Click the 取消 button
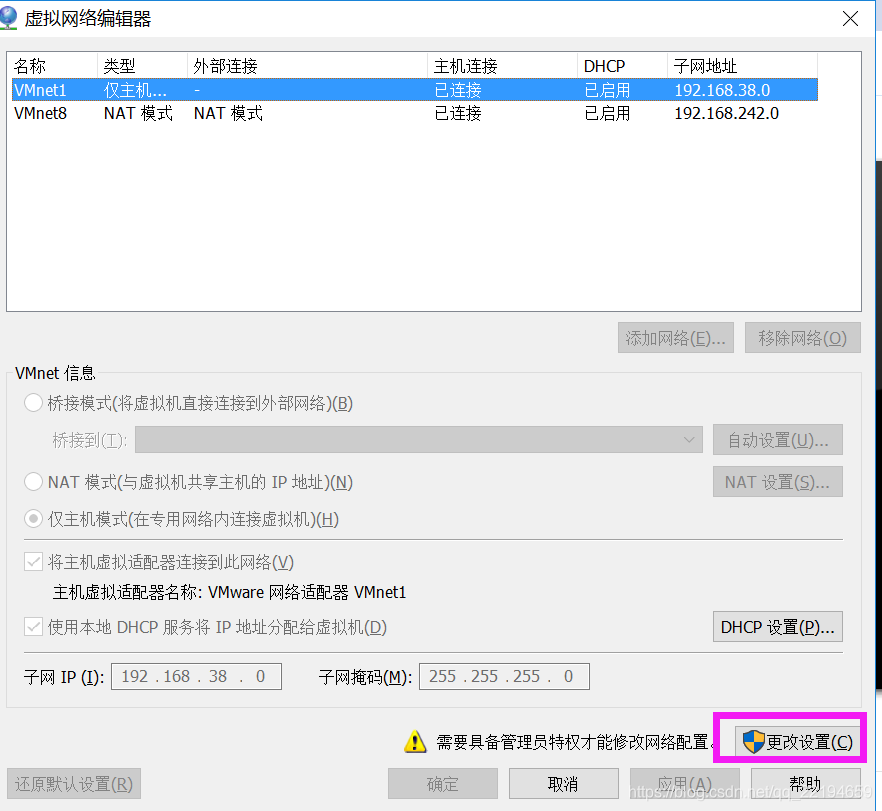This screenshot has height=811, width=882. tap(564, 783)
